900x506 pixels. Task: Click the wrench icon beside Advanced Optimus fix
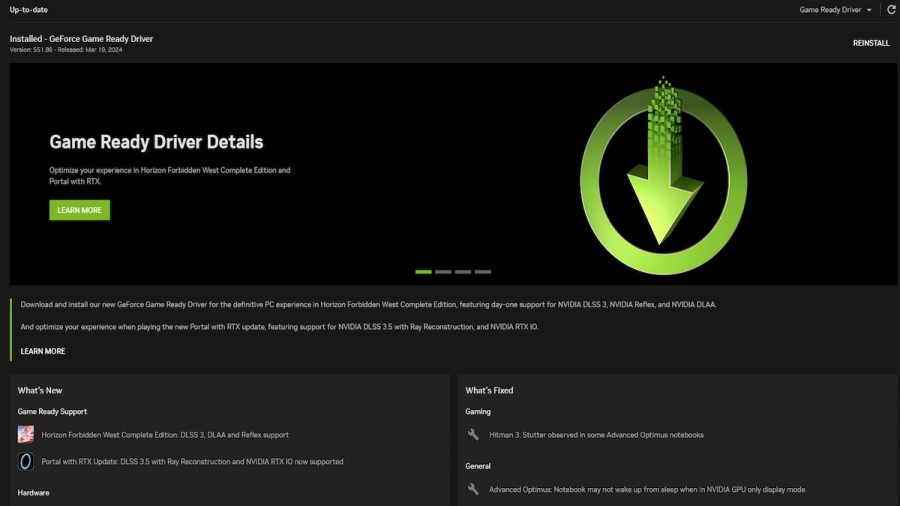474,489
